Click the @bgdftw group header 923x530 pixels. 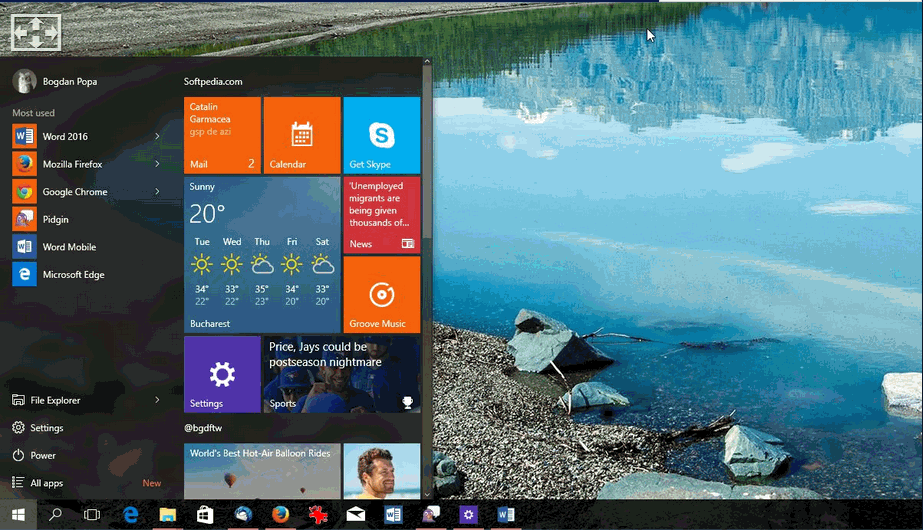point(203,428)
